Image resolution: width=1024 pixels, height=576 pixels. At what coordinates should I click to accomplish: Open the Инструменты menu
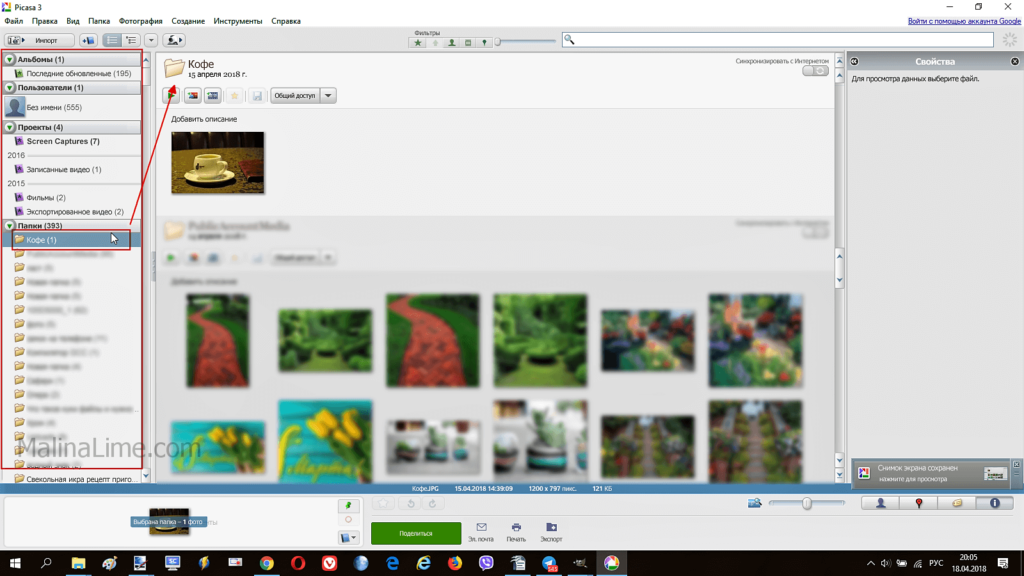pos(238,21)
